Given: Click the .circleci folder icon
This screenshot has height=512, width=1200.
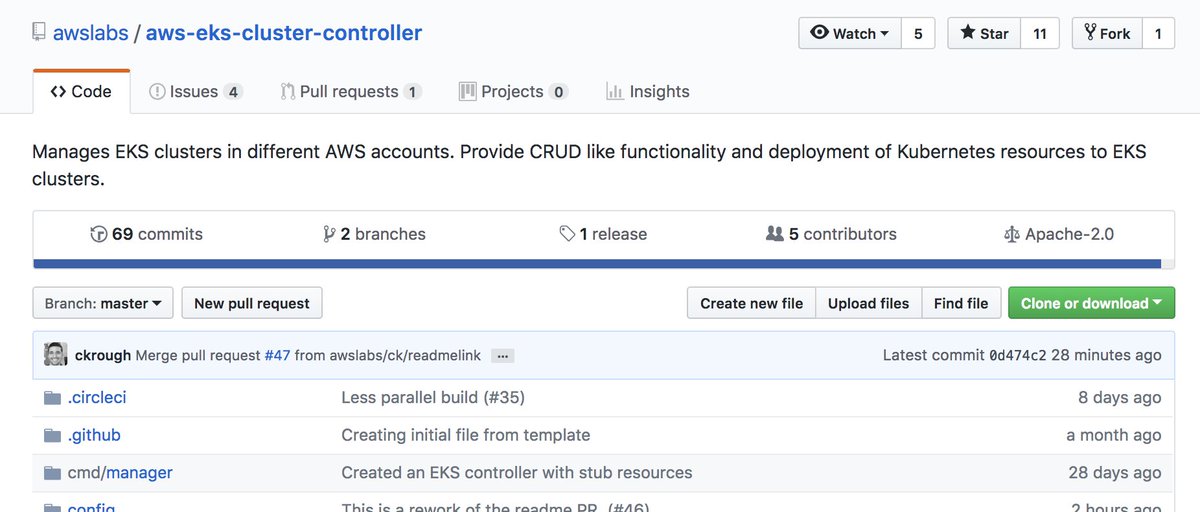Looking at the screenshot, I should pyautogui.click(x=53, y=398).
